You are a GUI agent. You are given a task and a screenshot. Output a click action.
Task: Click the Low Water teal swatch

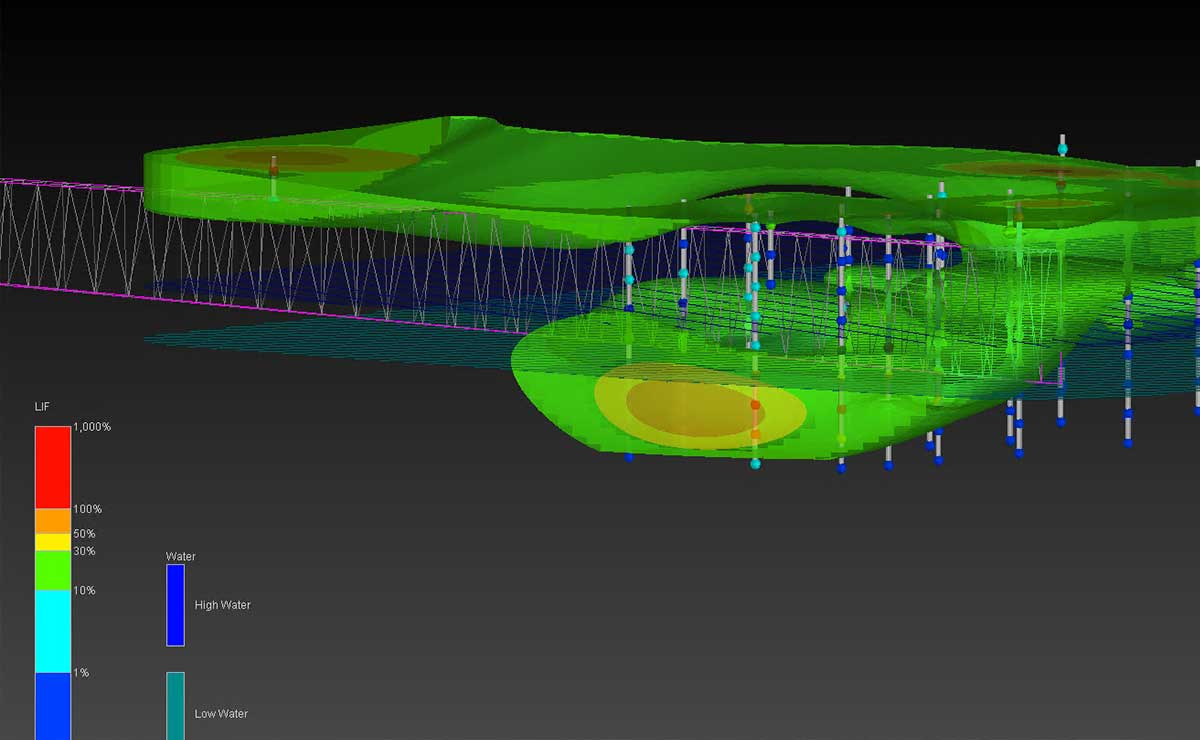tap(175, 706)
